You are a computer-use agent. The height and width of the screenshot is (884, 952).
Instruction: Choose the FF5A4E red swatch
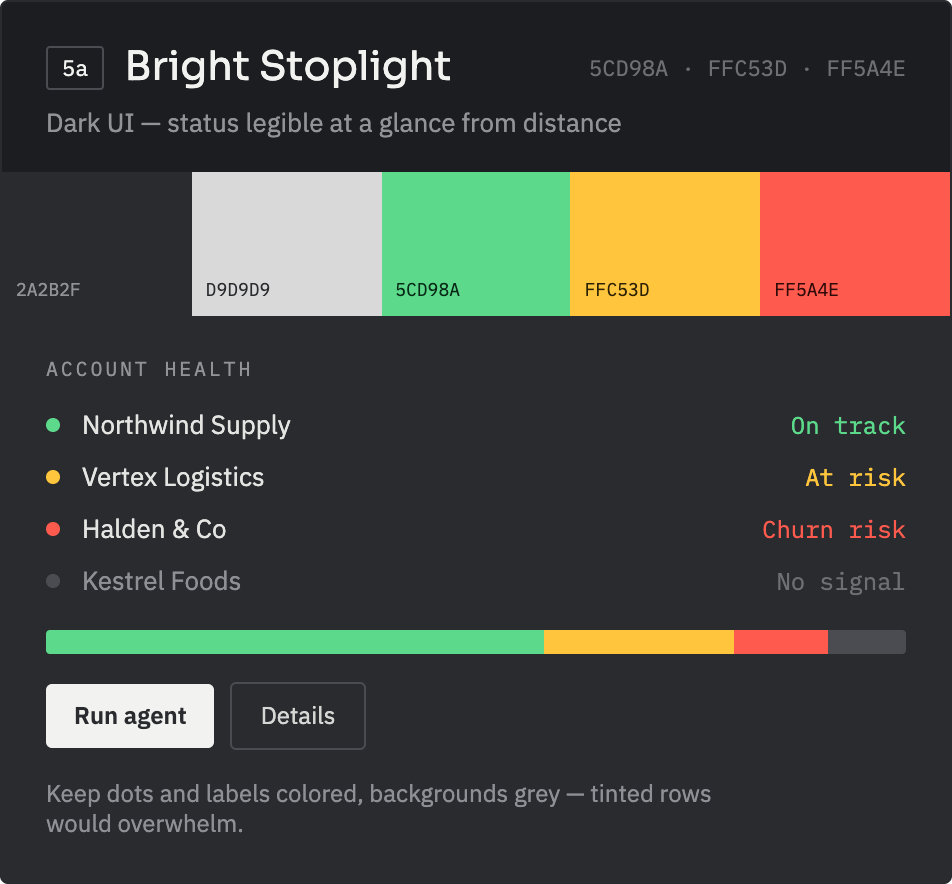coord(855,243)
